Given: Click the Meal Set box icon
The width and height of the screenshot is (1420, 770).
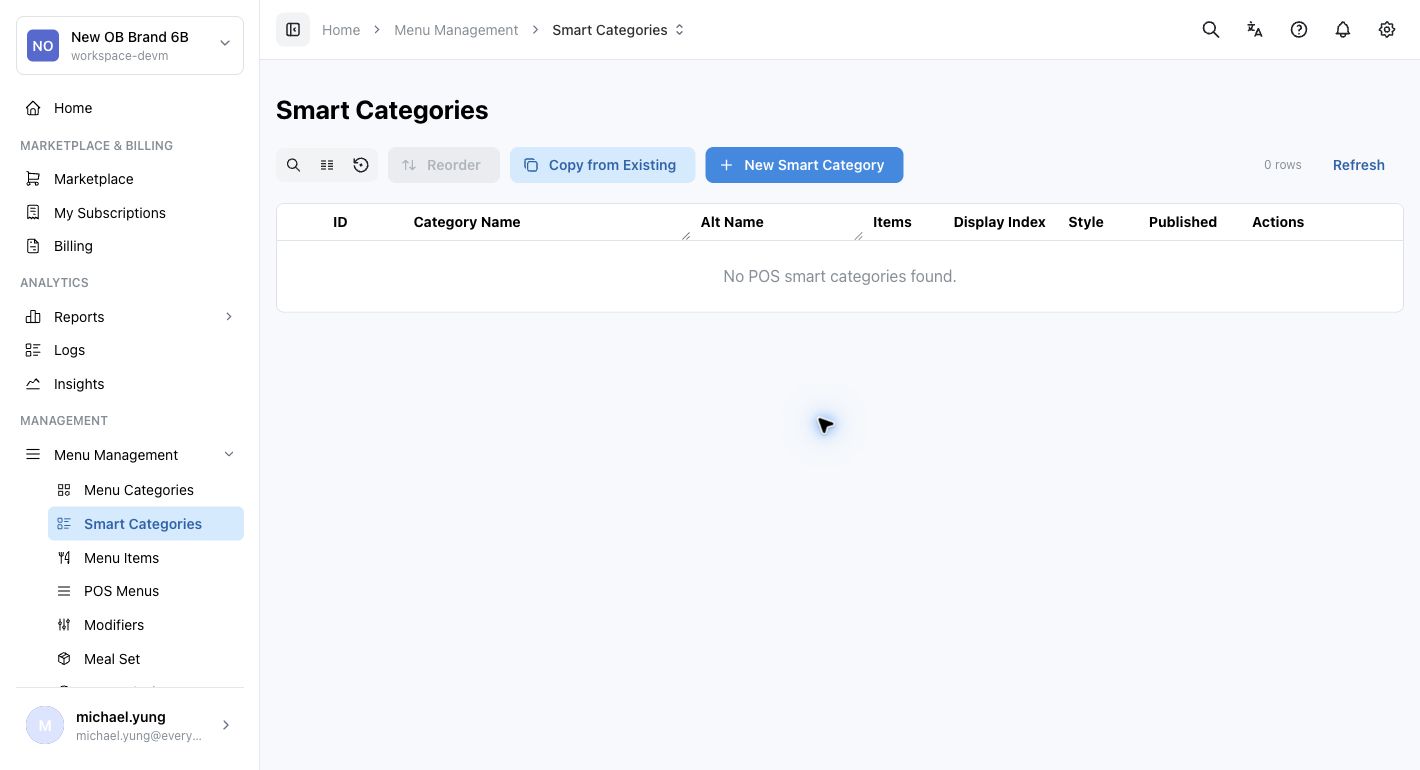Looking at the screenshot, I should 64,659.
